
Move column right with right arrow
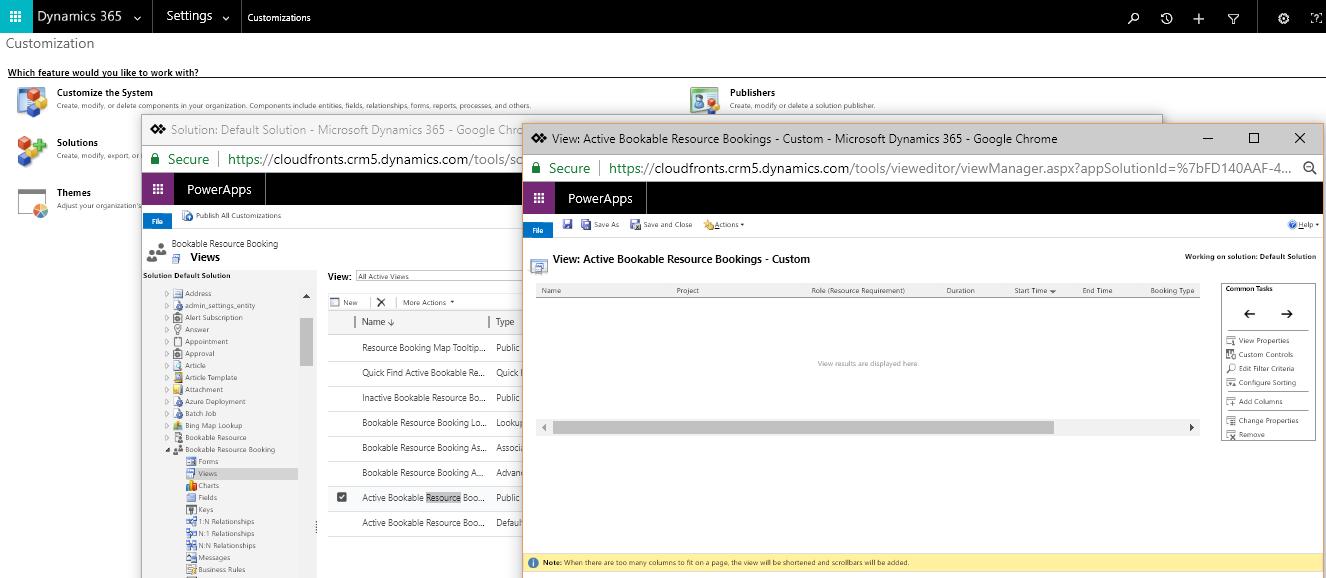1287,314
